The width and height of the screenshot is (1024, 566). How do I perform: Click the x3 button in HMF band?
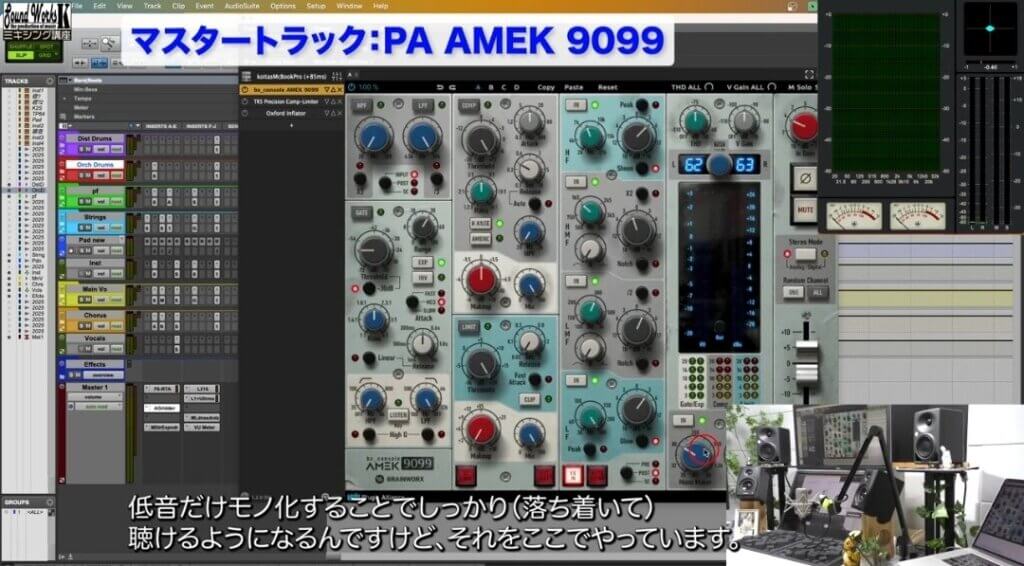click(643, 194)
